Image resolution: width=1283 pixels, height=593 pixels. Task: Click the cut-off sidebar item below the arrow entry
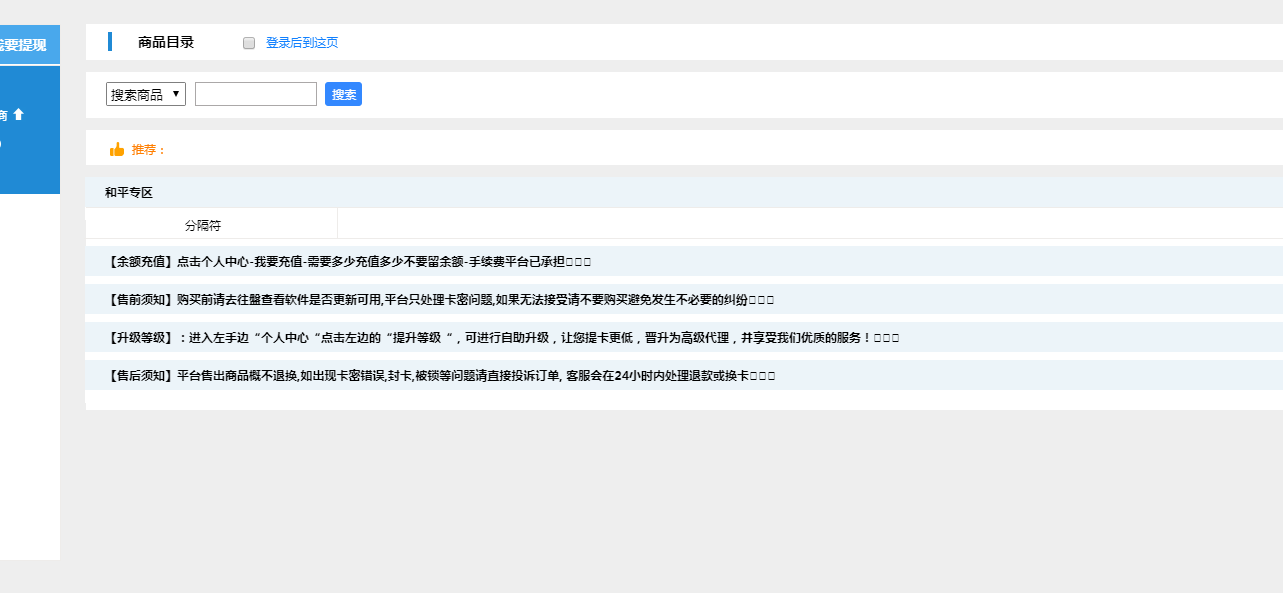[x=3, y=144]
